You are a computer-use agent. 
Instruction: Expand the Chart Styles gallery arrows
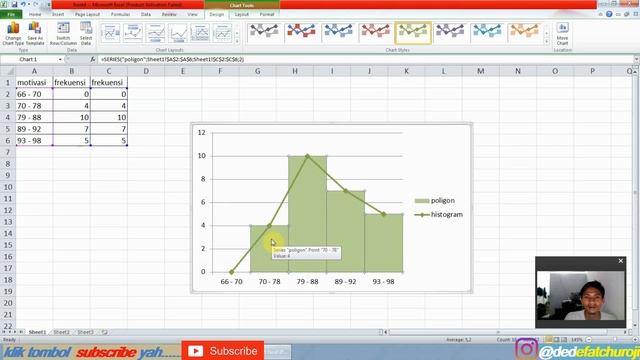click(547, 41)
